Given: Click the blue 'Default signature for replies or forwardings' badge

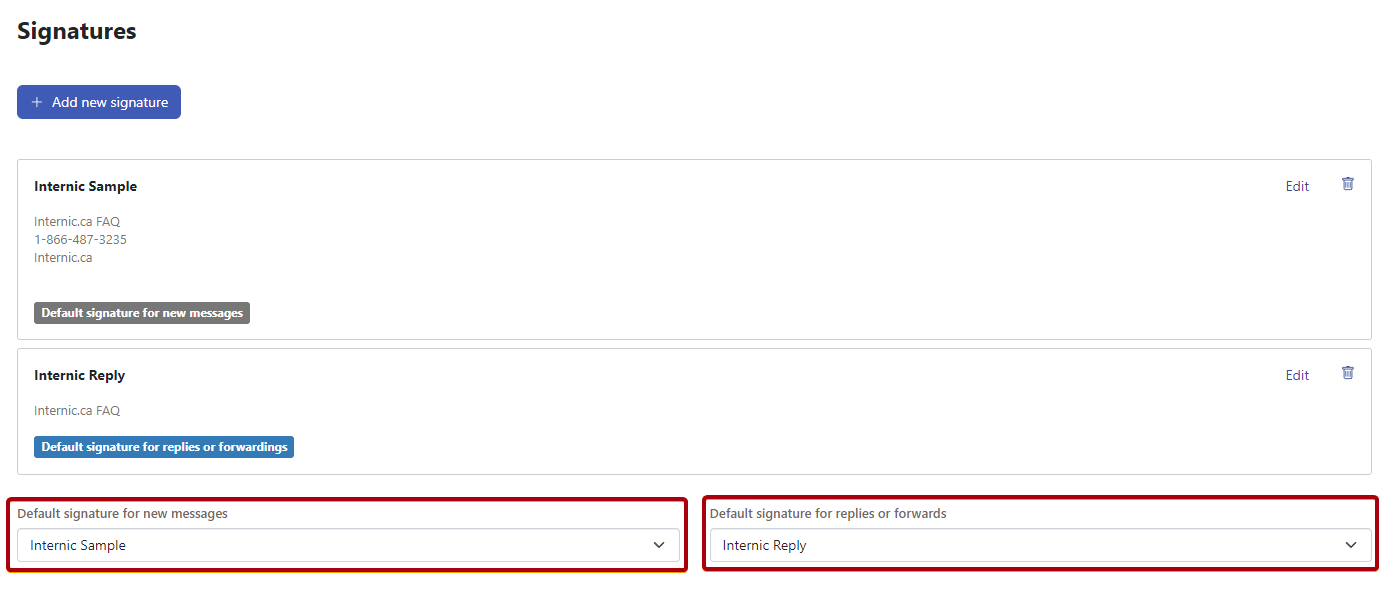Looking at the screenshot, I should pyautogui.click(x=164, y=447).
